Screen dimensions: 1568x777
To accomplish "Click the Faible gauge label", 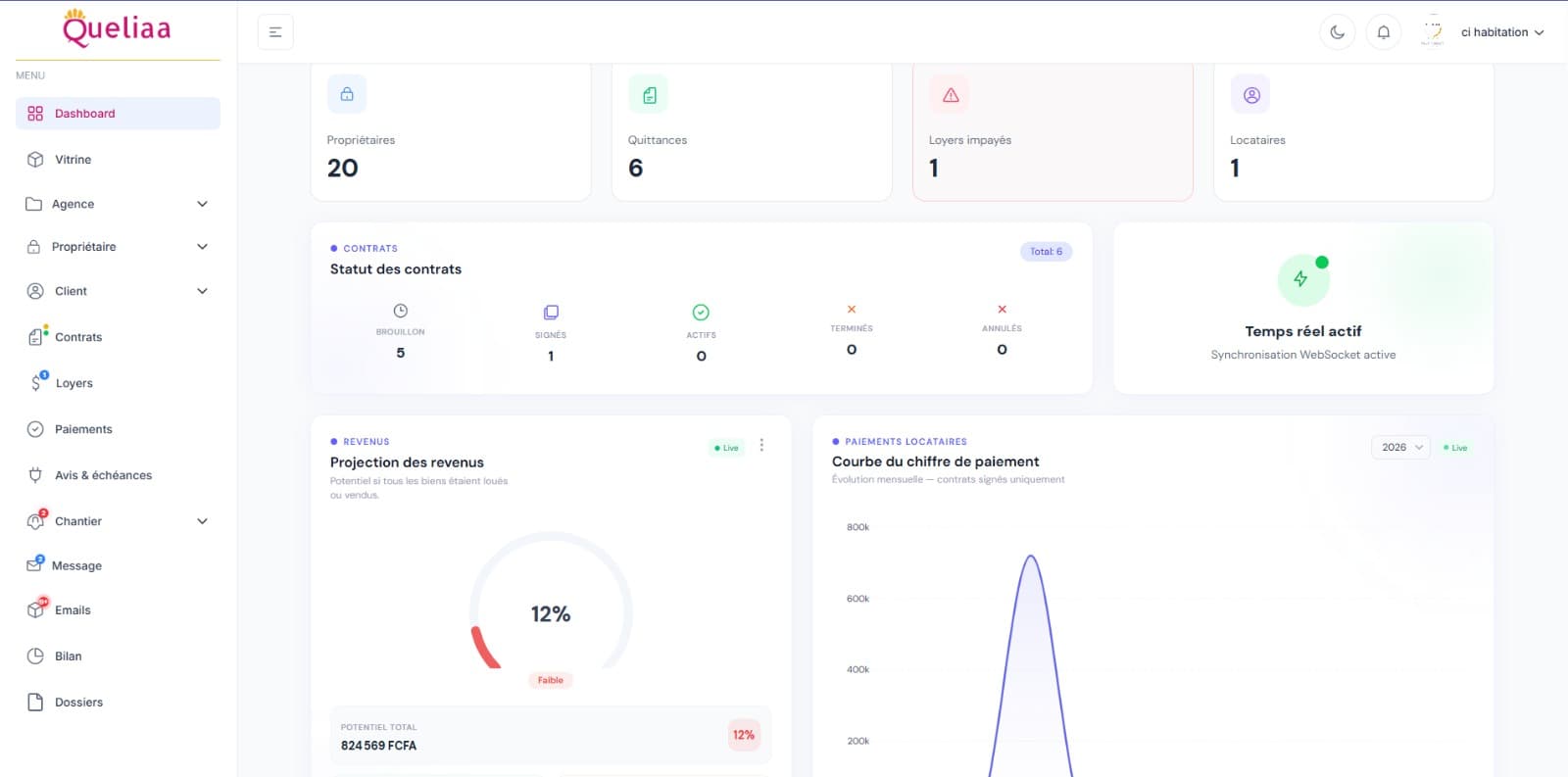I will (x=551, y=680).
